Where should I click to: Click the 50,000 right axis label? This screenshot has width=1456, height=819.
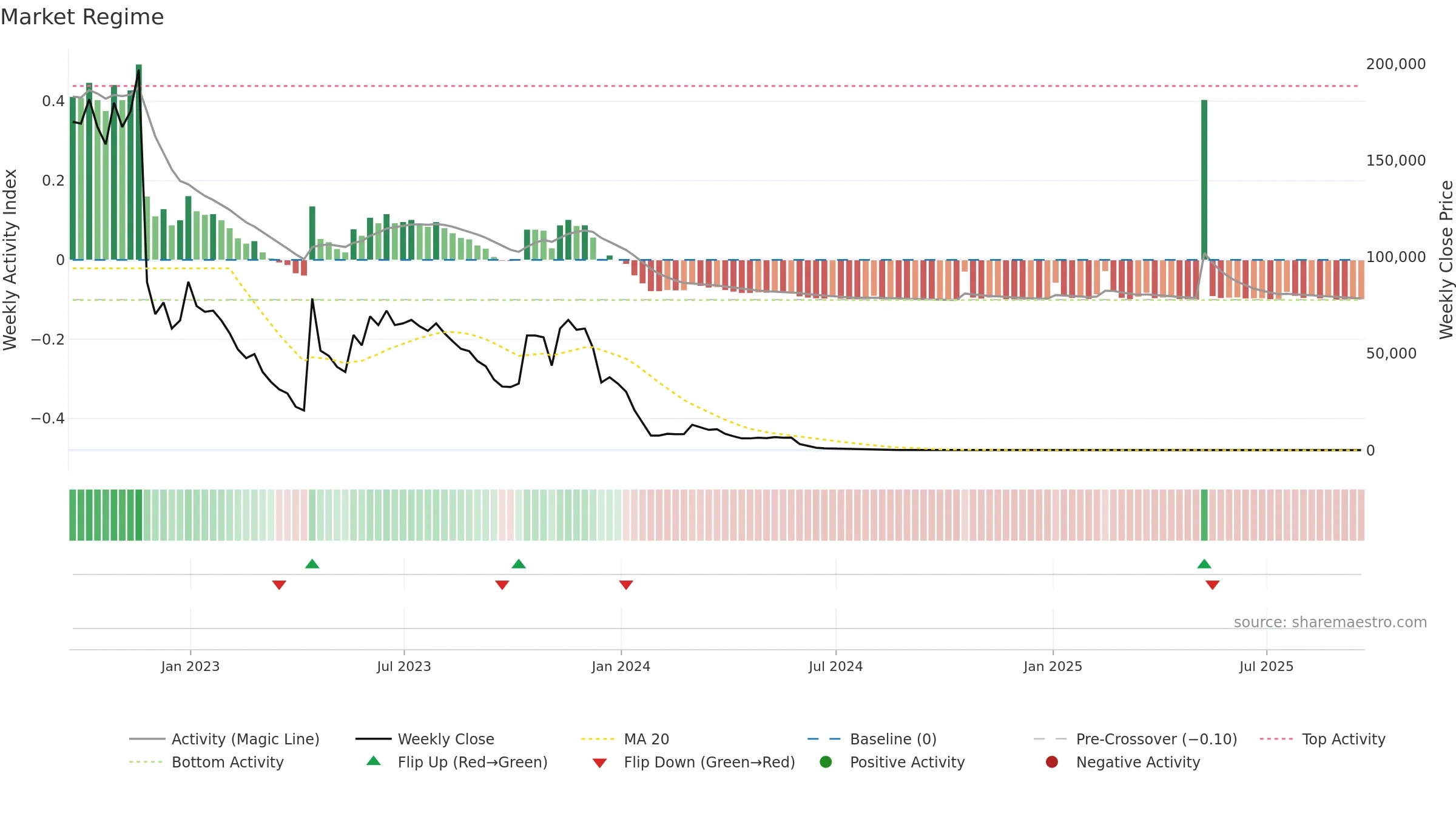click(x=1391, y=354)
